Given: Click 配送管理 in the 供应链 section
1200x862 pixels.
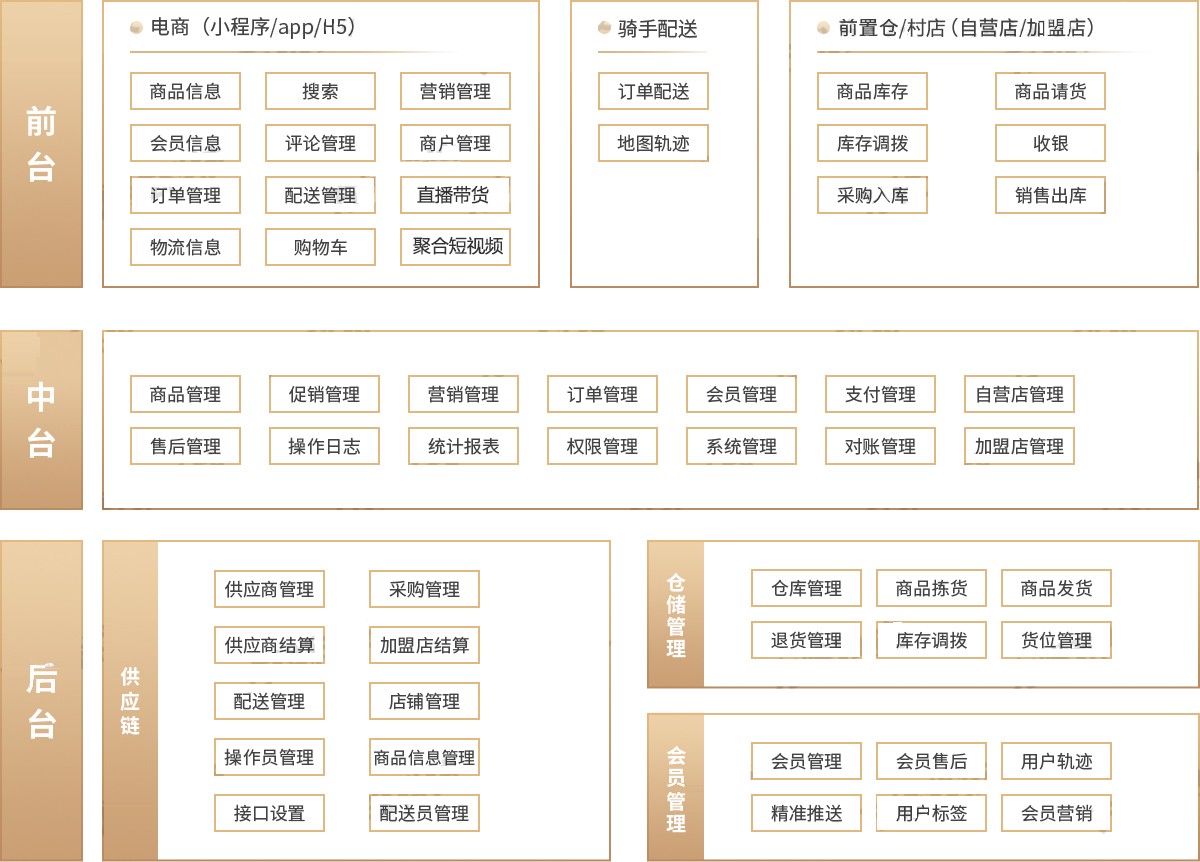Looking at the screenshot, I should click(269, 701).
